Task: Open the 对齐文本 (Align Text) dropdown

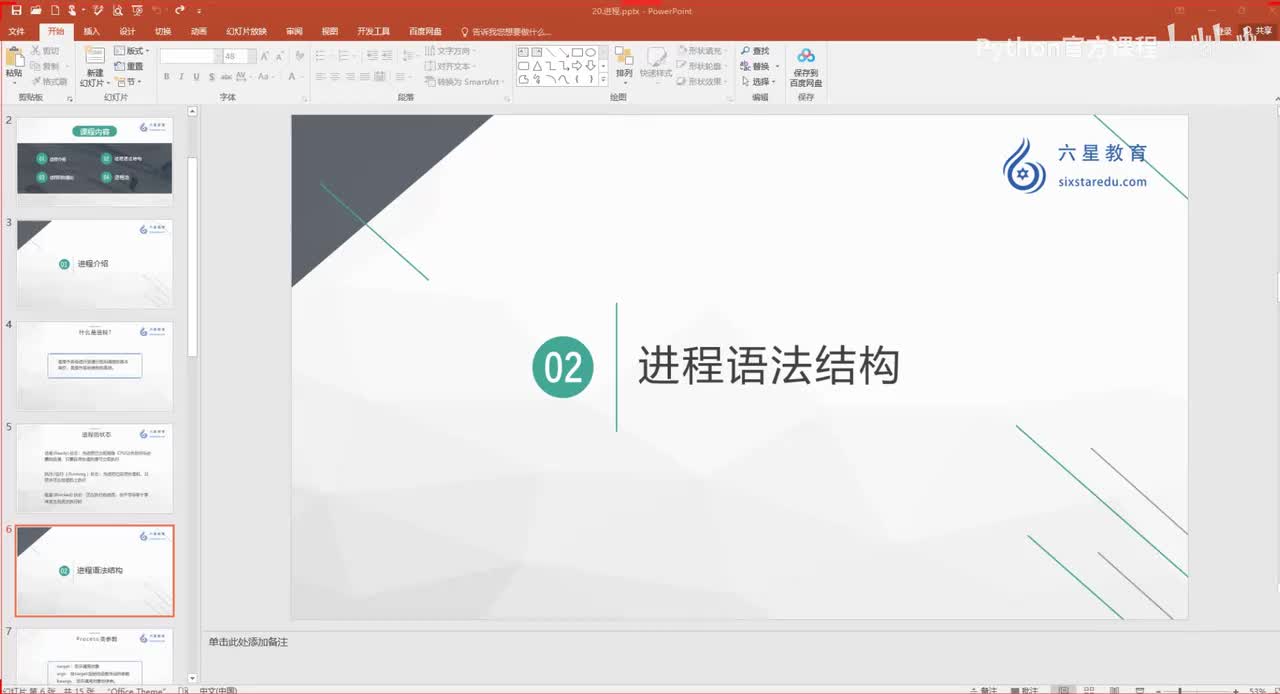Action: (x=451, y=66)
